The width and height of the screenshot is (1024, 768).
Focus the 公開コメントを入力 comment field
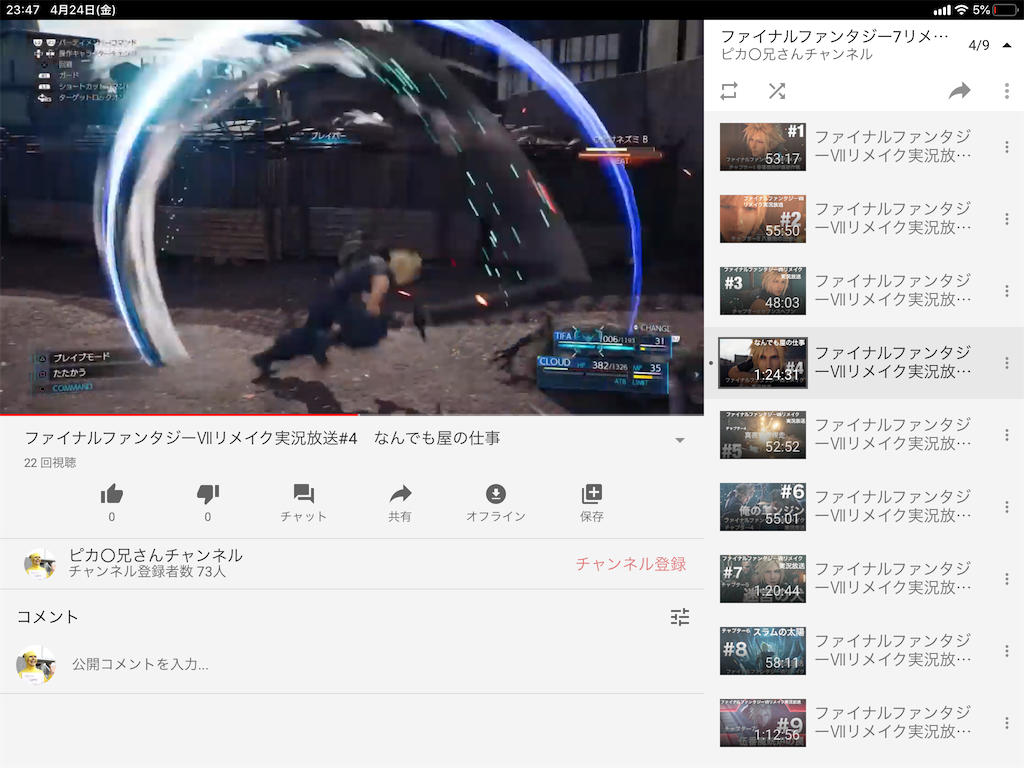pos(140,664)
